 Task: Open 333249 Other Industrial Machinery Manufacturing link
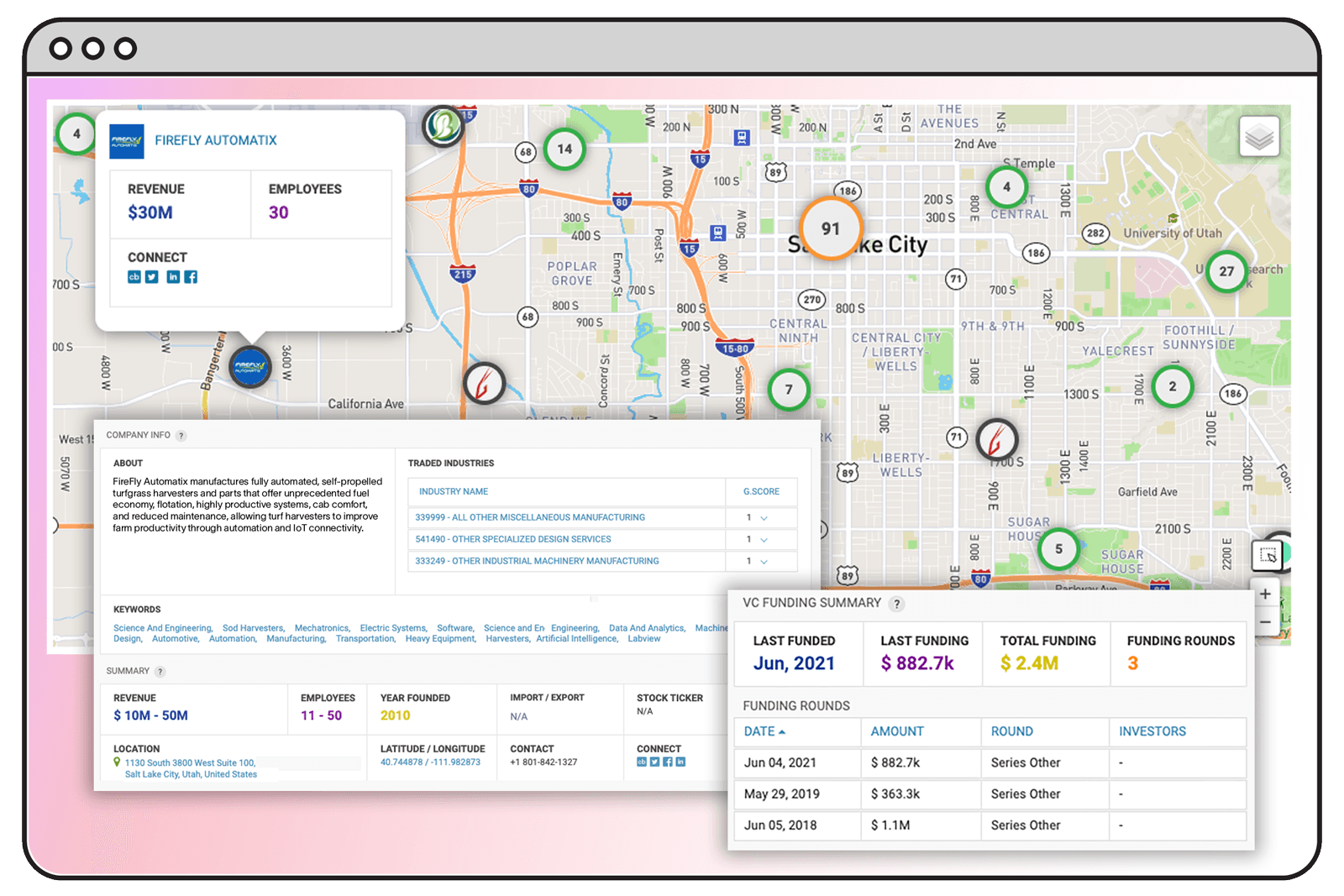[x=537, y=561]
